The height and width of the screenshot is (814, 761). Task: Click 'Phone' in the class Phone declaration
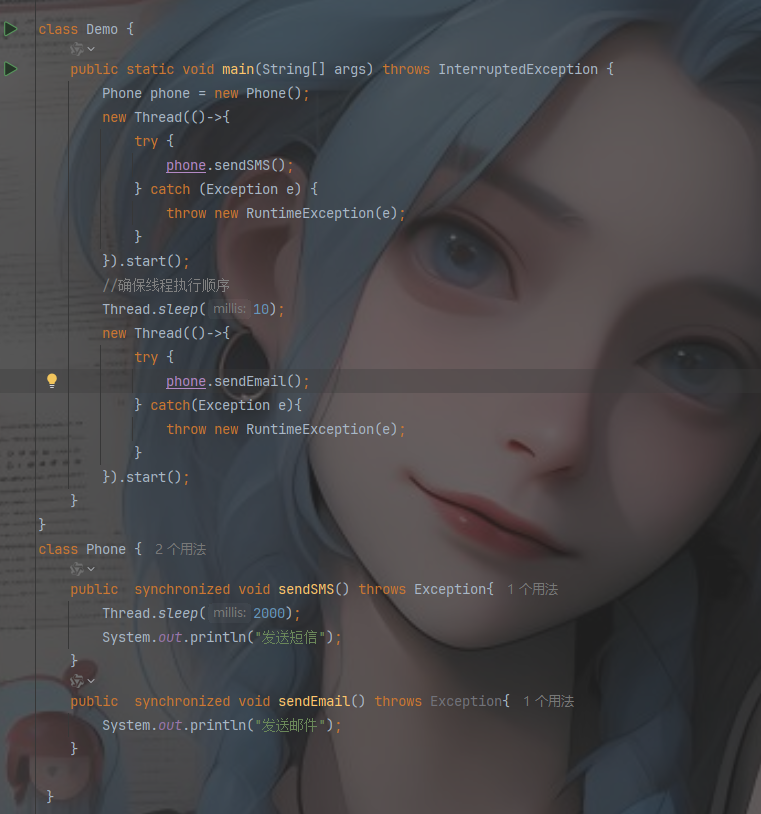point(106,549)
